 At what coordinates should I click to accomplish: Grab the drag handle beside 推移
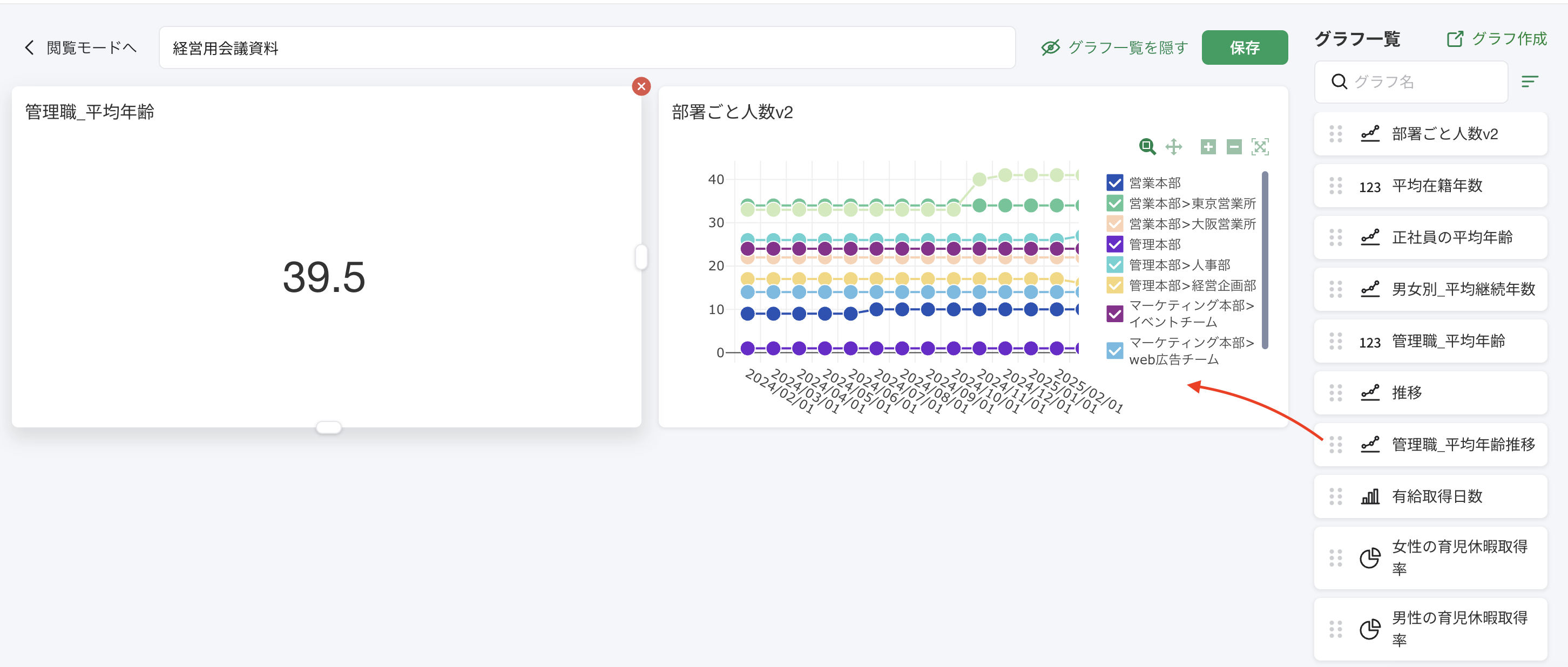pos(1335,392)
